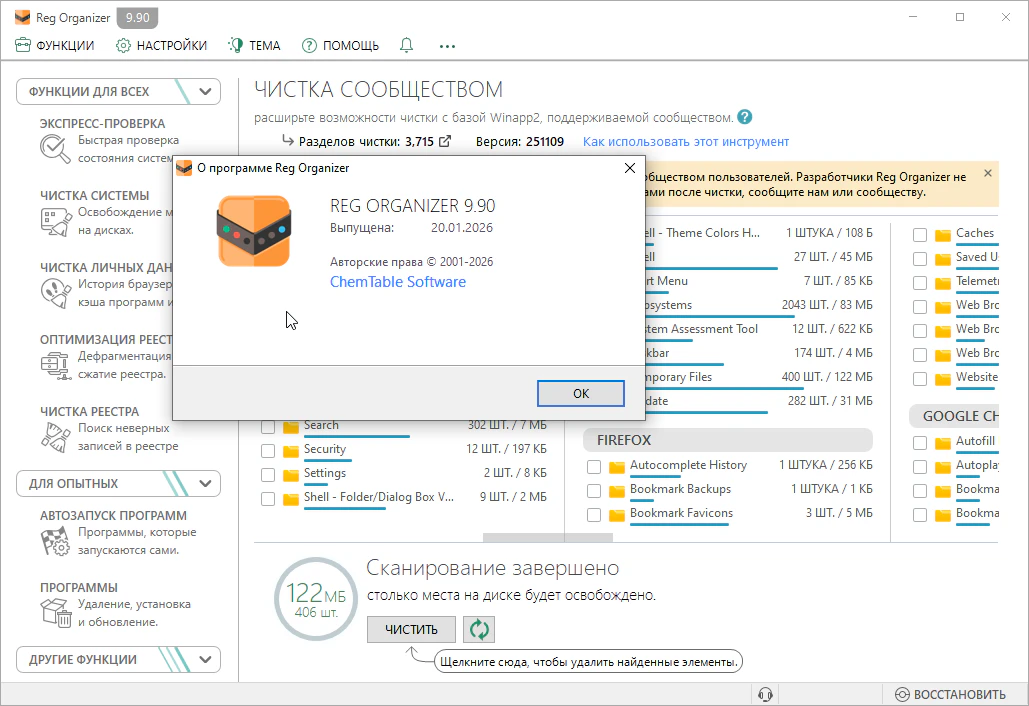This screenshot has width=1029, height=706.
Task: Click the green refresh rescan icon
Action: coord(479,629)
